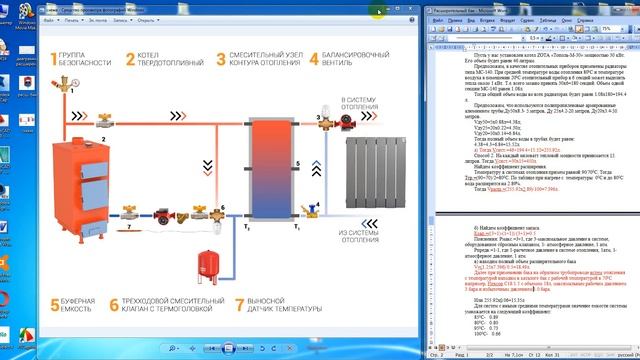This screenshot has height=360, width=640.
Task: Open the Справка menu in Word
Action: point(585,20)
